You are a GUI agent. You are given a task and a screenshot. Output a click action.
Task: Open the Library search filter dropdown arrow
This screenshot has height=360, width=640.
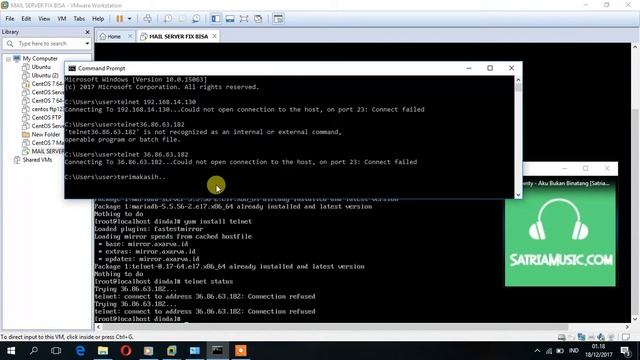point(87,43)
